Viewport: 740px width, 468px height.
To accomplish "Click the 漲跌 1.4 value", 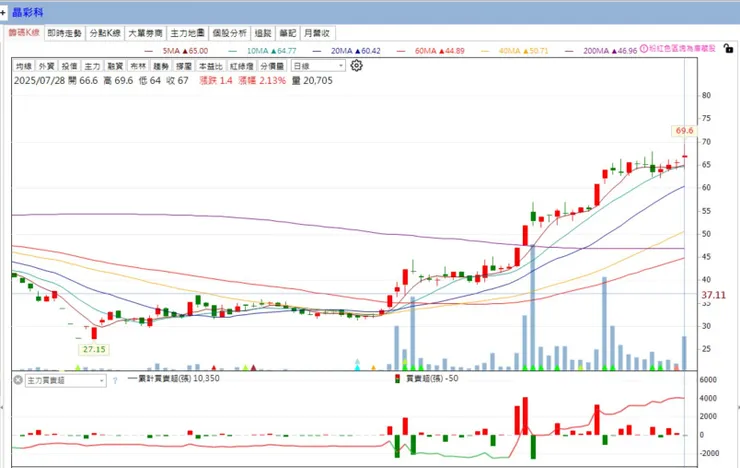I will click(216, 81).
